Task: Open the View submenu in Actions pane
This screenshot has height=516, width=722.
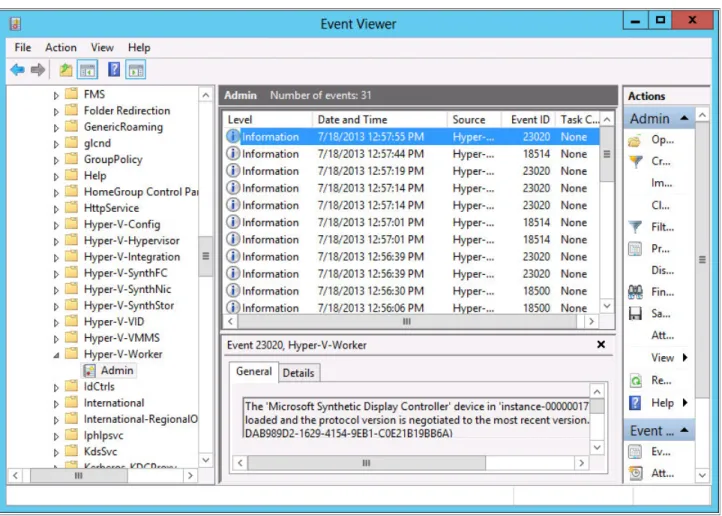Action: (669, 358)
